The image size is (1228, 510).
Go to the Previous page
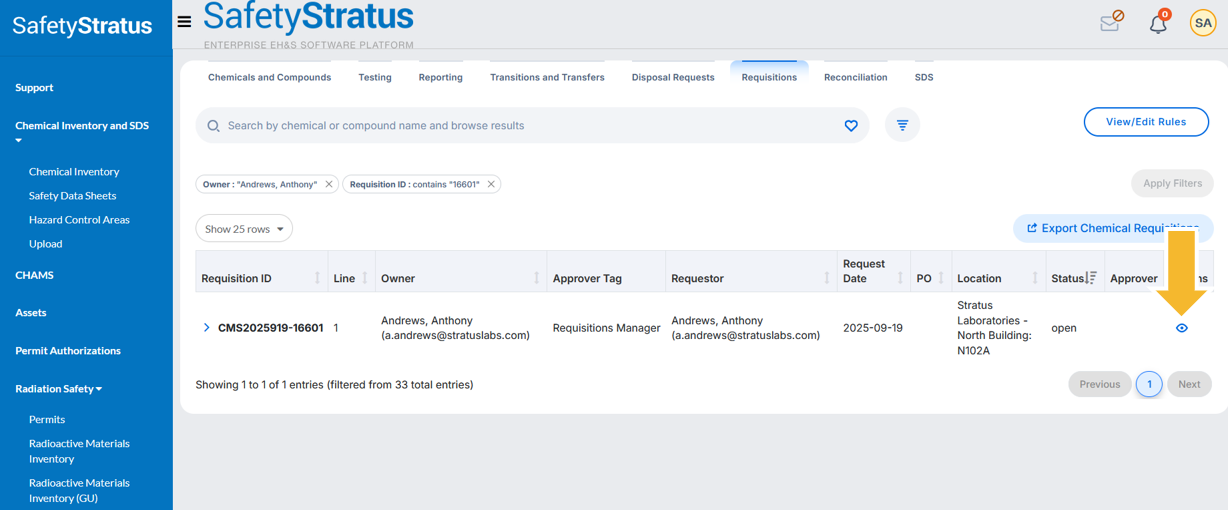(x=1099, y=384)
